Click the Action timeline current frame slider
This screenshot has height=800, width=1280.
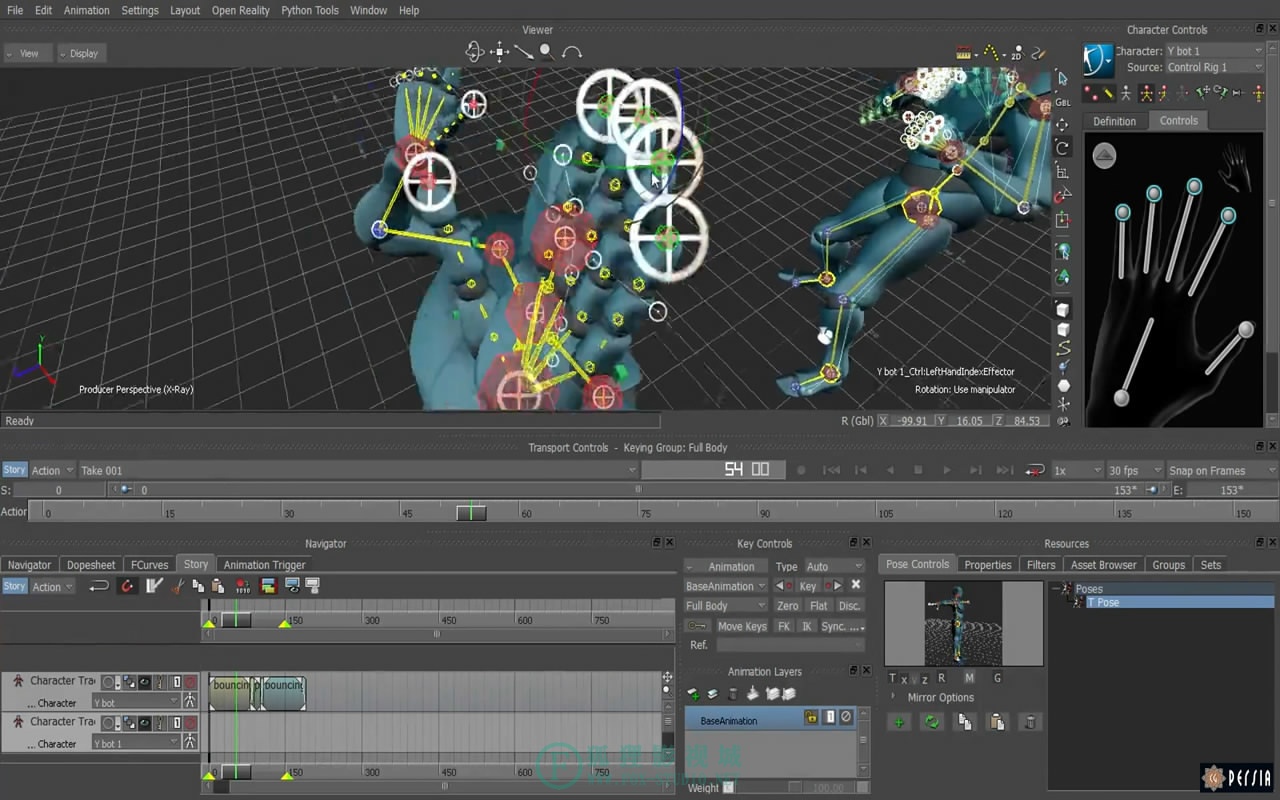point(471,512)
